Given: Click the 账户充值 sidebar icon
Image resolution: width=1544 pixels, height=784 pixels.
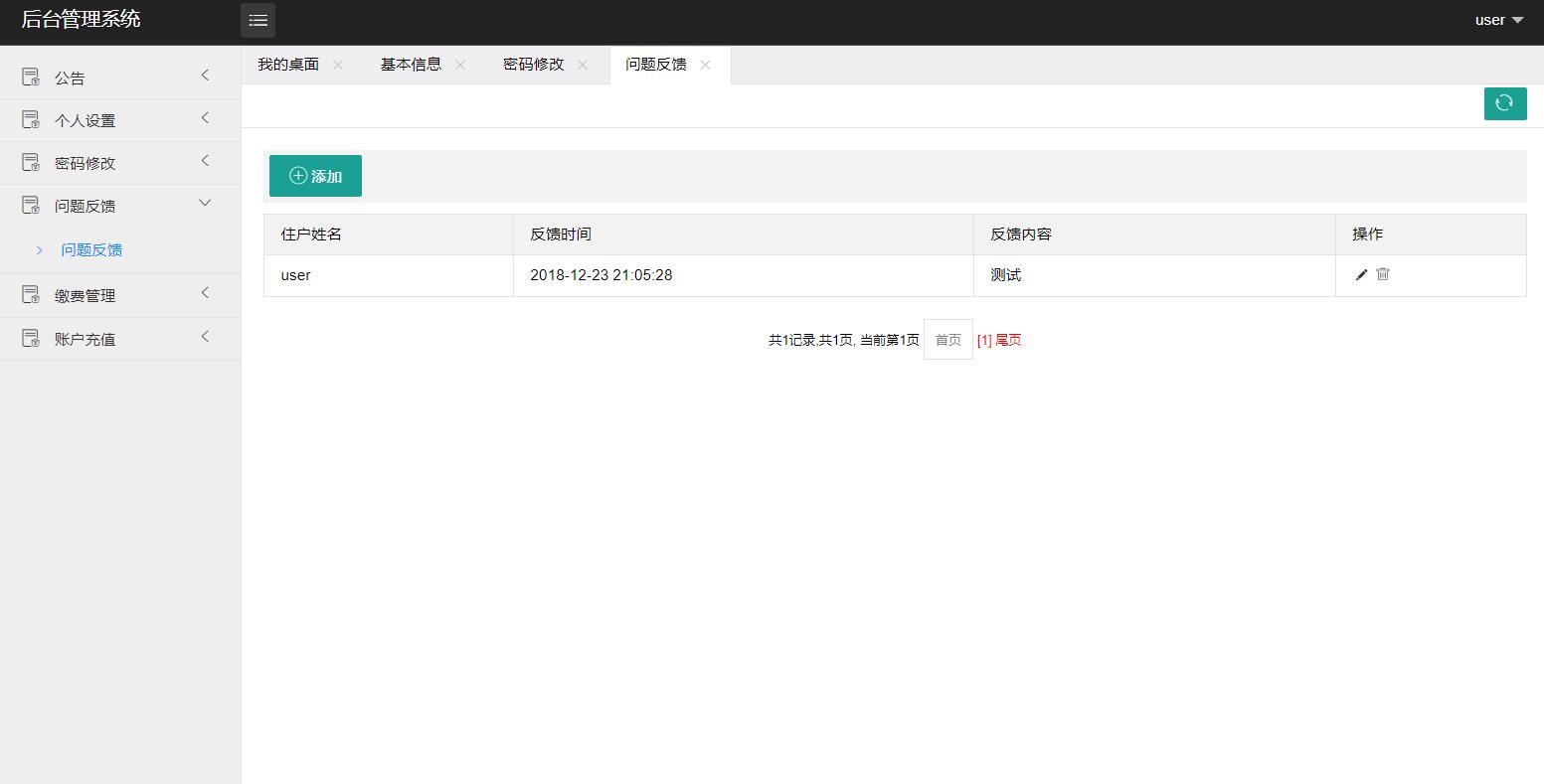Looking at the screenshot, I should pos(30,338).
